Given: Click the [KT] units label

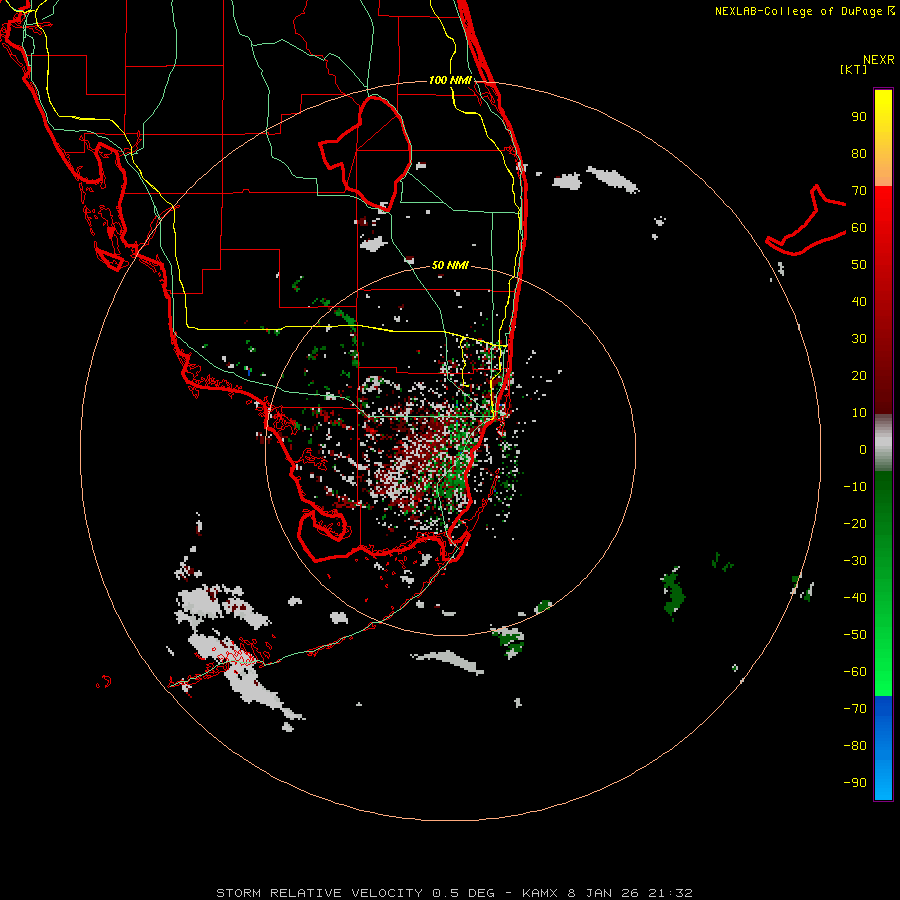Looking at the screenshot, I should pyautogui.click(x=854, y=69).
